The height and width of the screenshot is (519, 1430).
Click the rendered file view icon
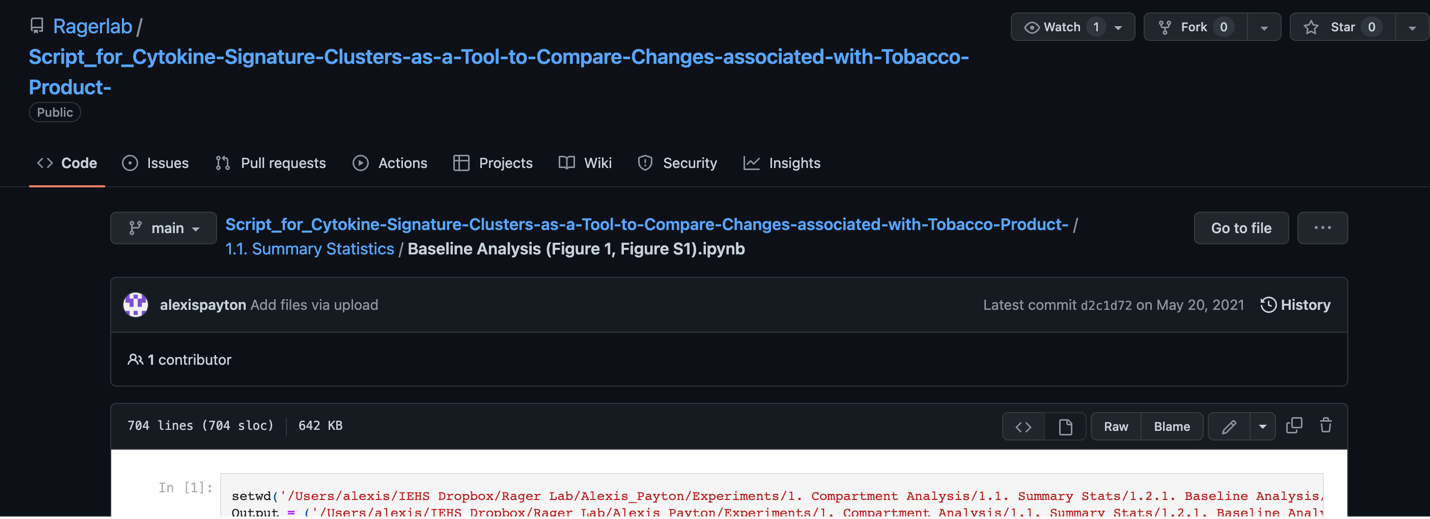coord(1065,427)
